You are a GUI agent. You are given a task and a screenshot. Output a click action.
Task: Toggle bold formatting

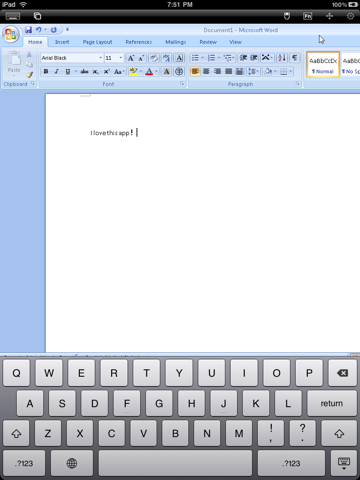pyautogui.click(x=46, y=71)
